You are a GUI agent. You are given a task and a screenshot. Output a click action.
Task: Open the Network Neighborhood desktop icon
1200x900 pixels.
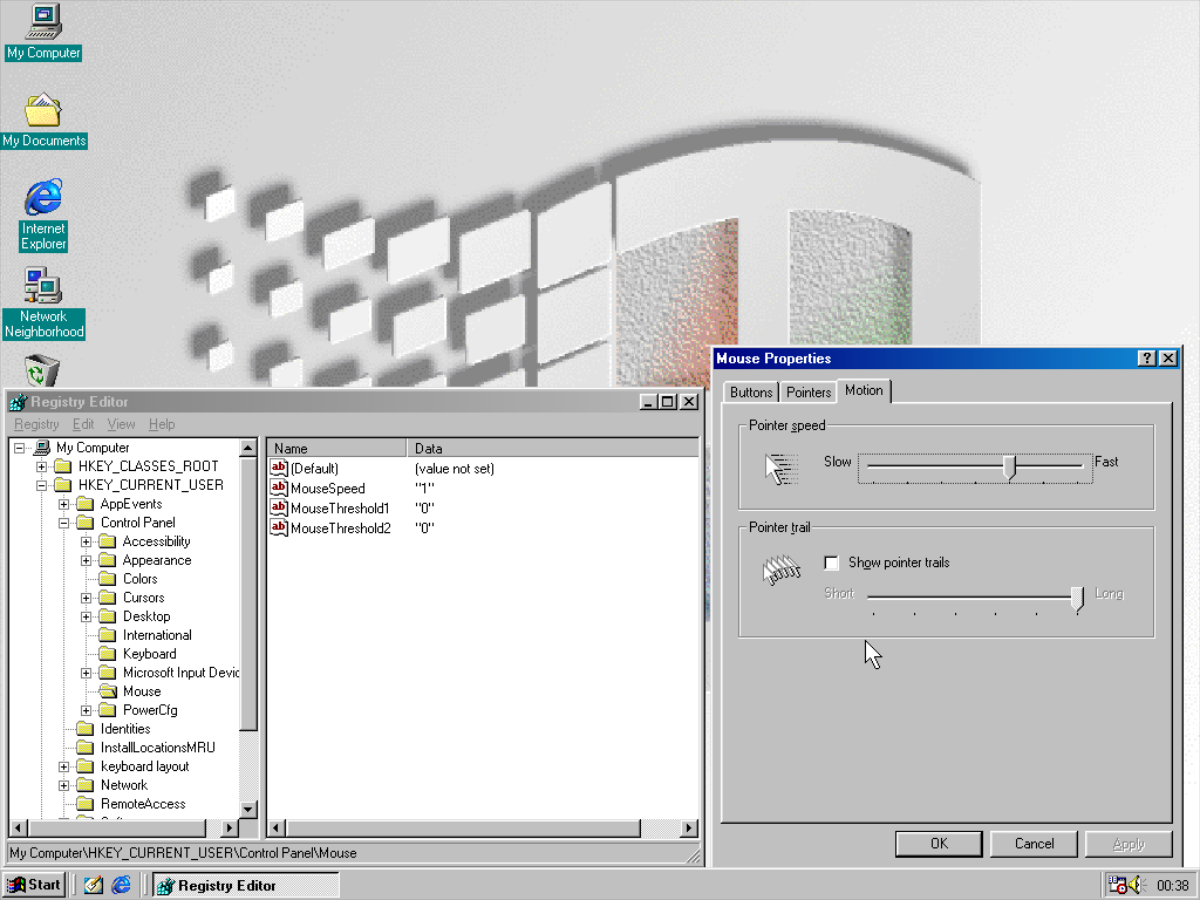point(43,286)
